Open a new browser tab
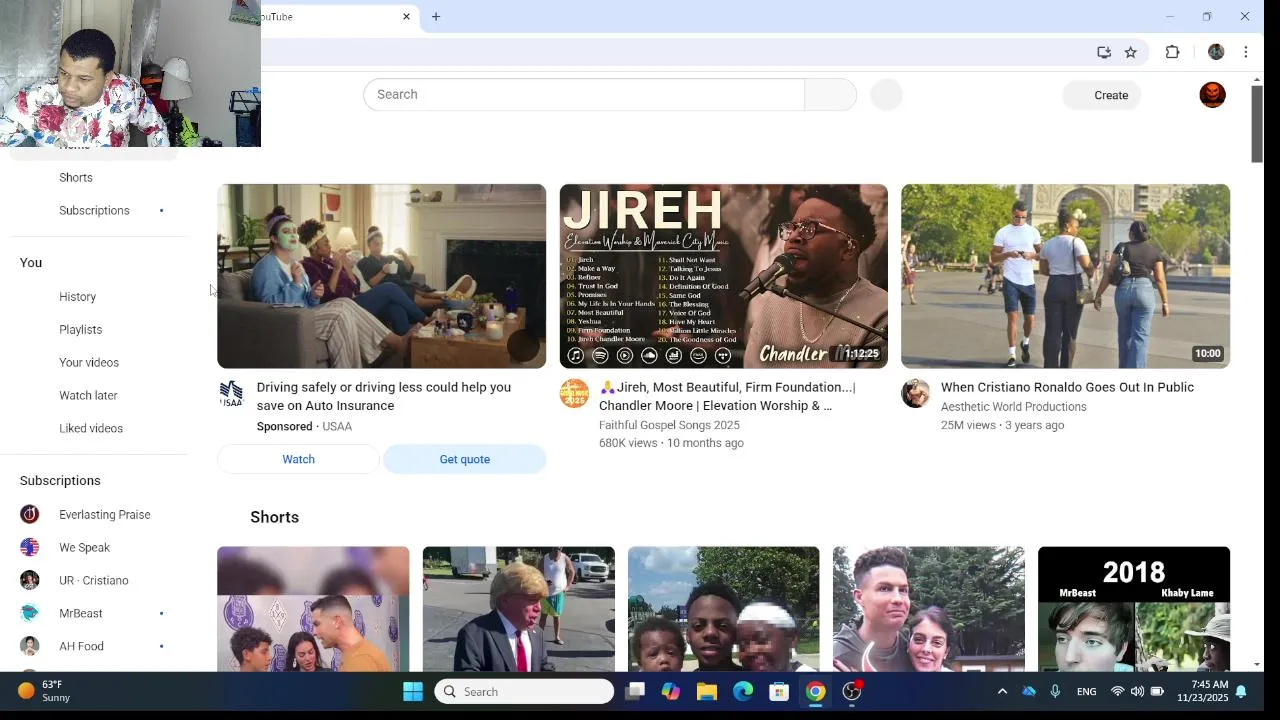The image size is (1280, 720). [x=436, y=17]
